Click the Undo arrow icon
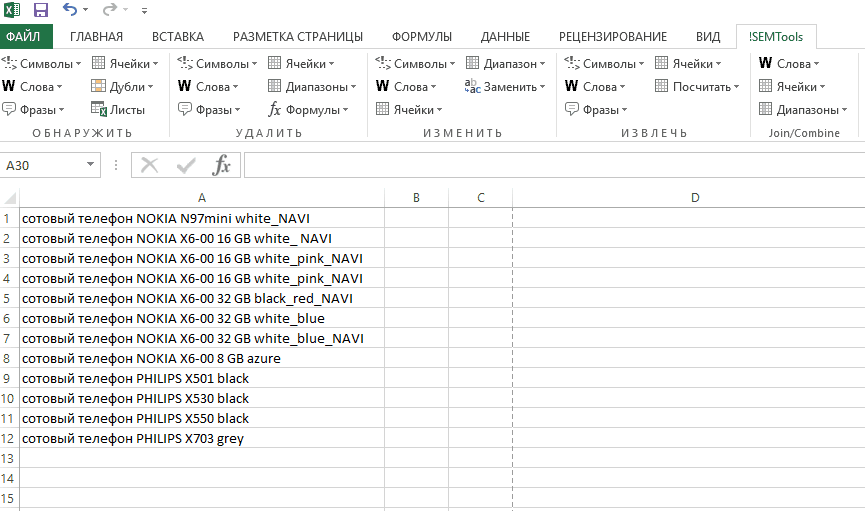 [70, 9]
